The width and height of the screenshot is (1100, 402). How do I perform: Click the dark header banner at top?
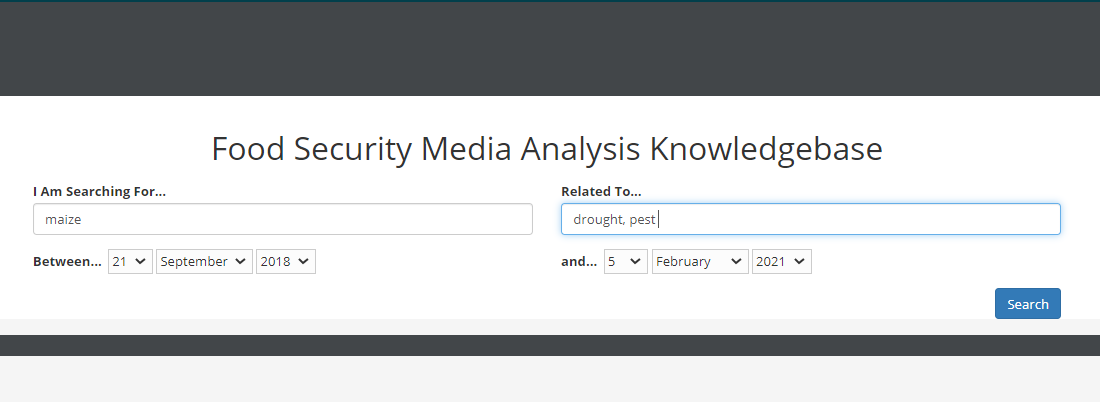(550, 50)
